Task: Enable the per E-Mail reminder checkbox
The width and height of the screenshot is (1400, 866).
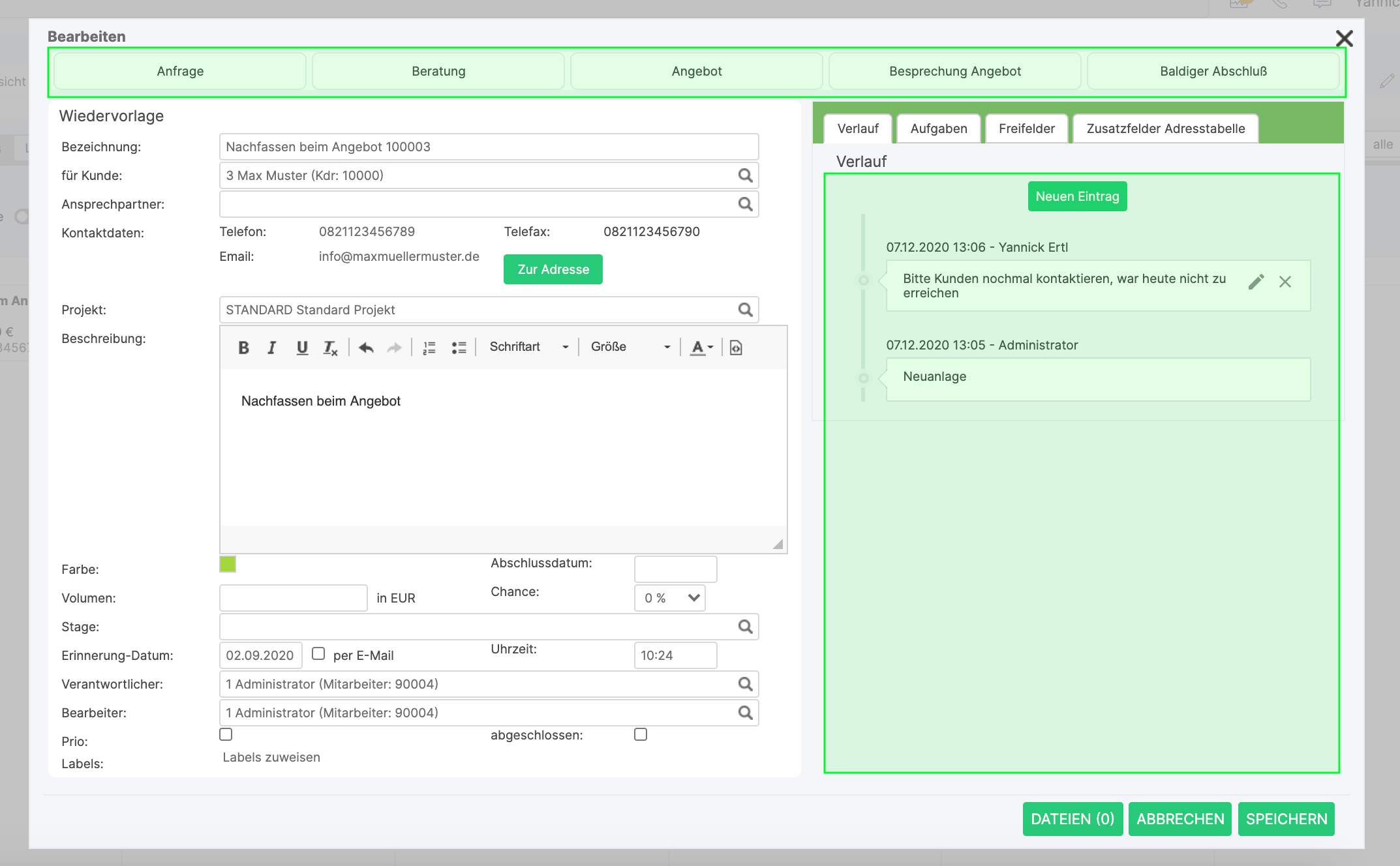Action: 318,653
